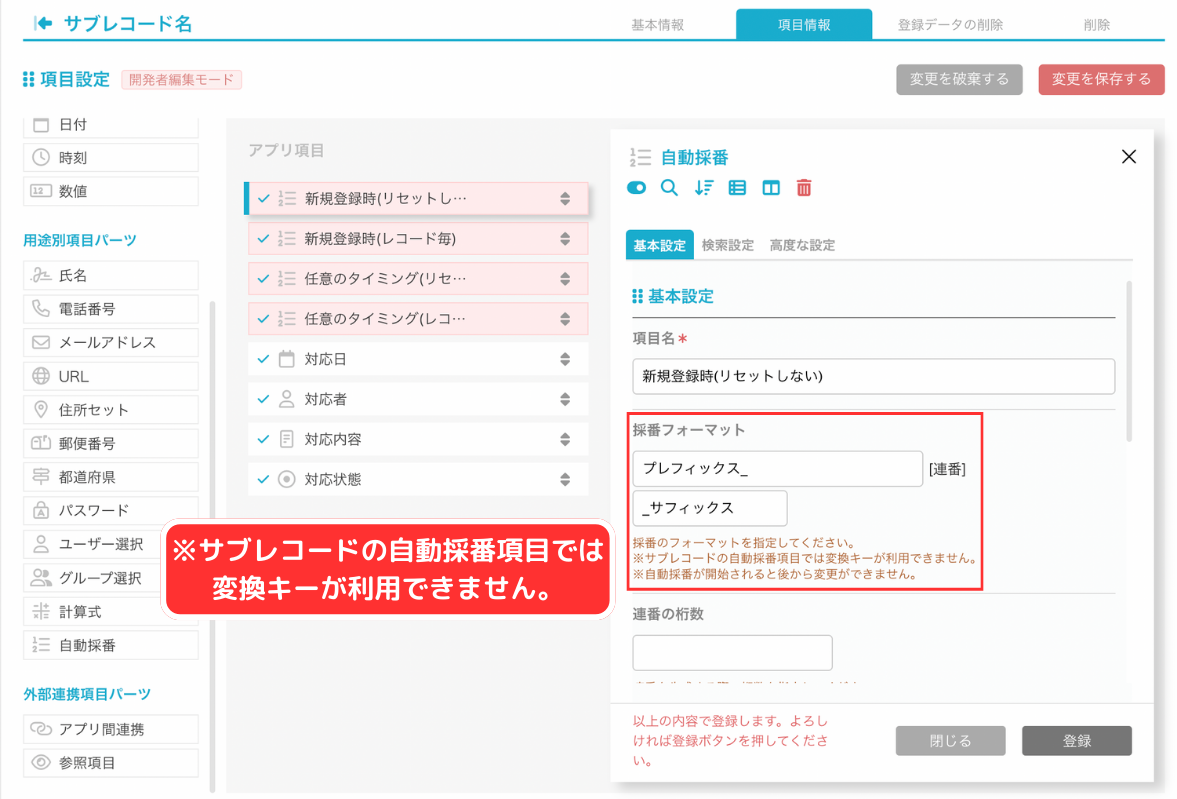Toggle field visibility with the blue switch icon

coord(637,187)
